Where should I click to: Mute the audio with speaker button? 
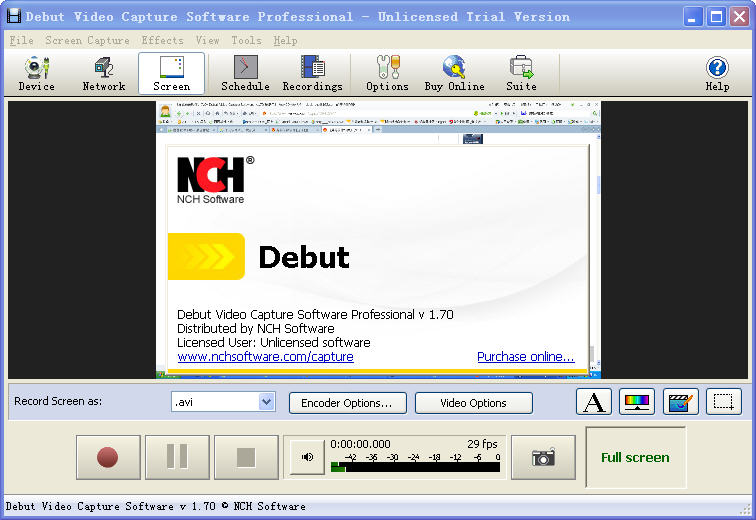306,457
